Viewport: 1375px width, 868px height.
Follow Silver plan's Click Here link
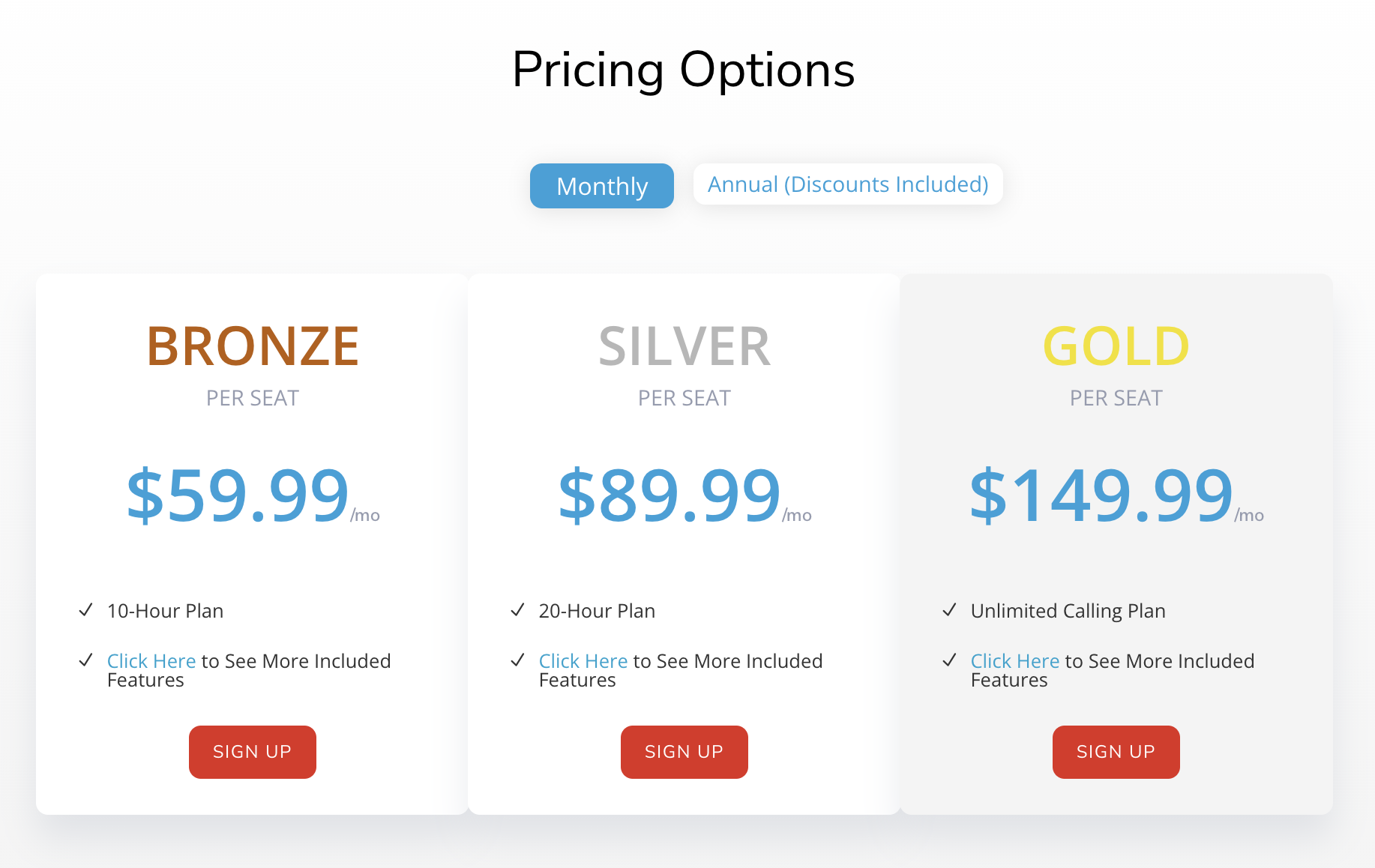point(583,661)
